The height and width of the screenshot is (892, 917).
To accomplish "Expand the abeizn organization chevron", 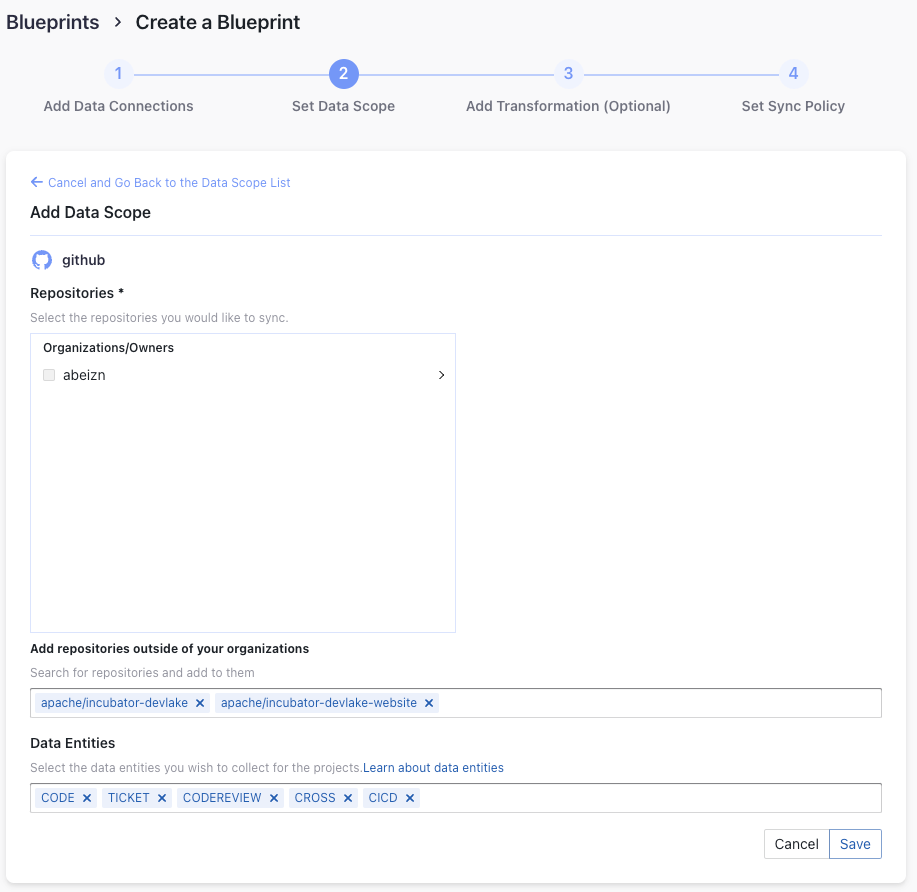I will tap(441, 375).
